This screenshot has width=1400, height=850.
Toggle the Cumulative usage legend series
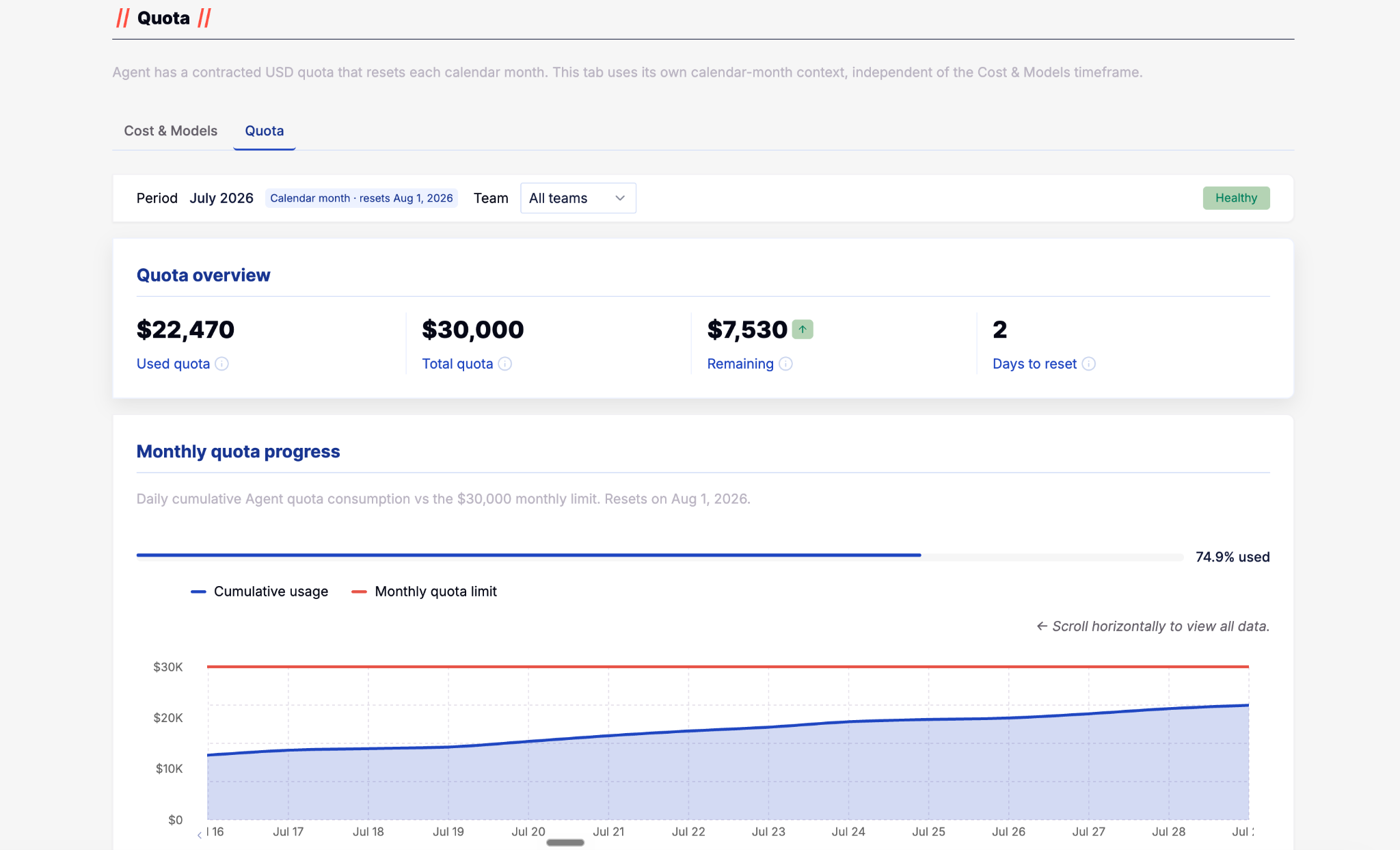pos(260,592)
